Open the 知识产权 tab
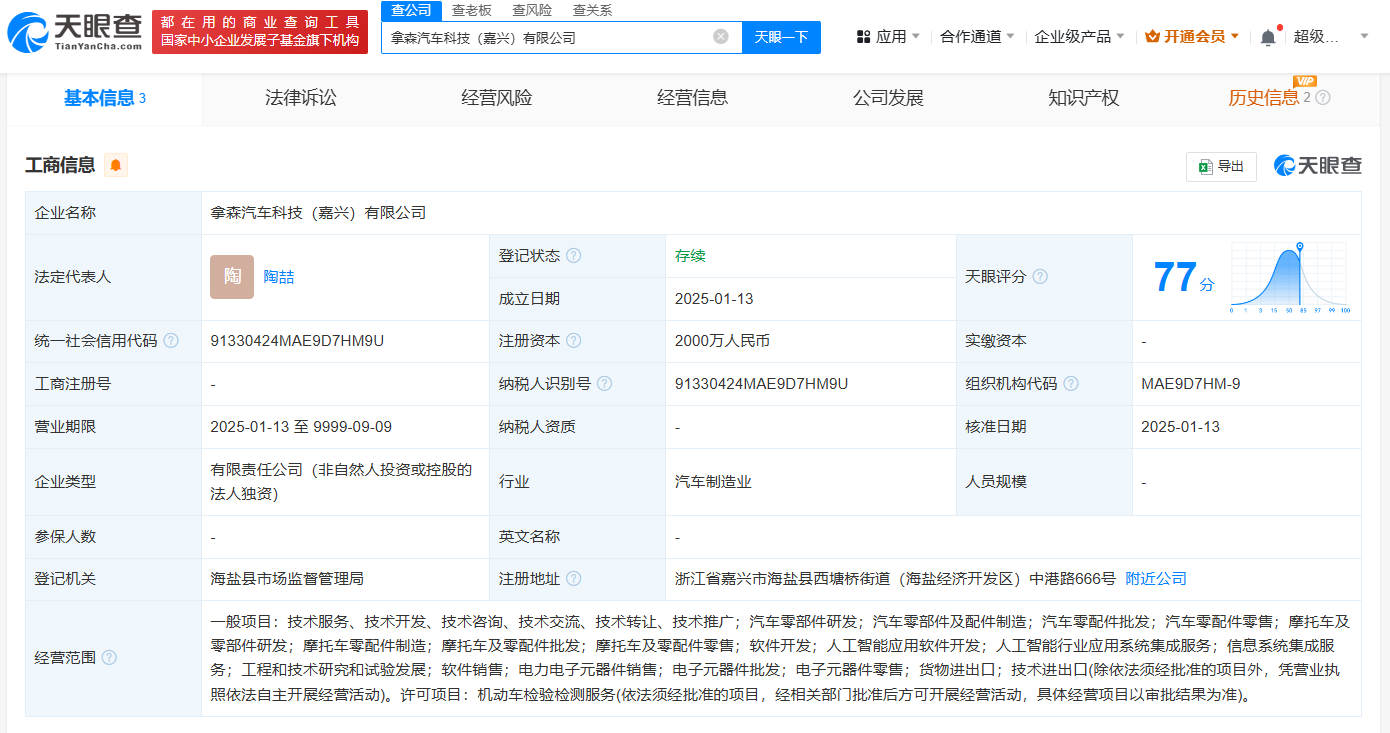This screenshot has height=733, width=1390. click(x=1083, y=98)
